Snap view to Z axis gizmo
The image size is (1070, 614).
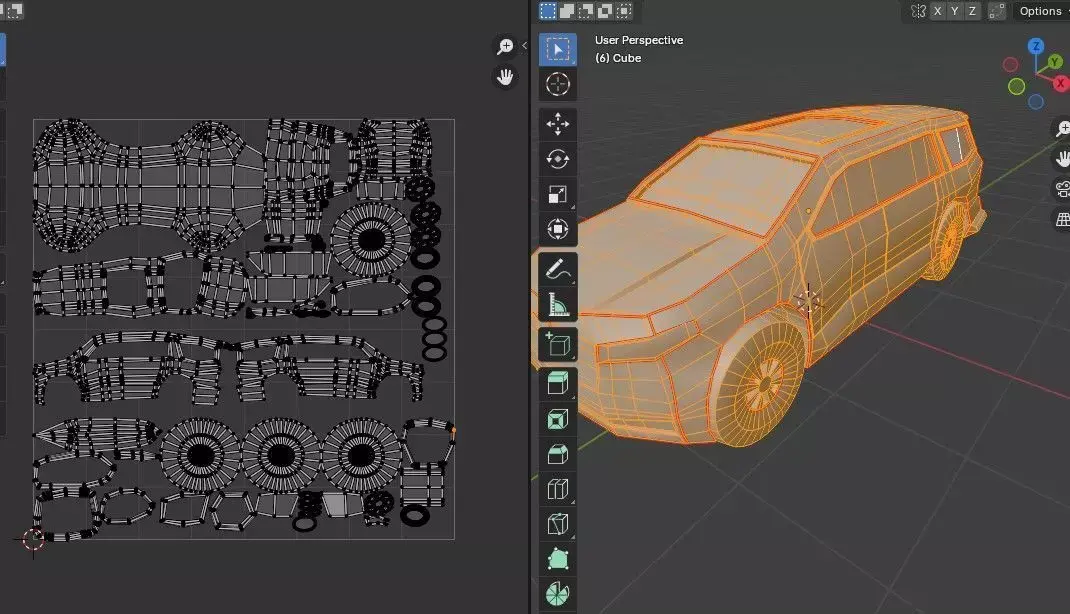(x=1036, y=46)
